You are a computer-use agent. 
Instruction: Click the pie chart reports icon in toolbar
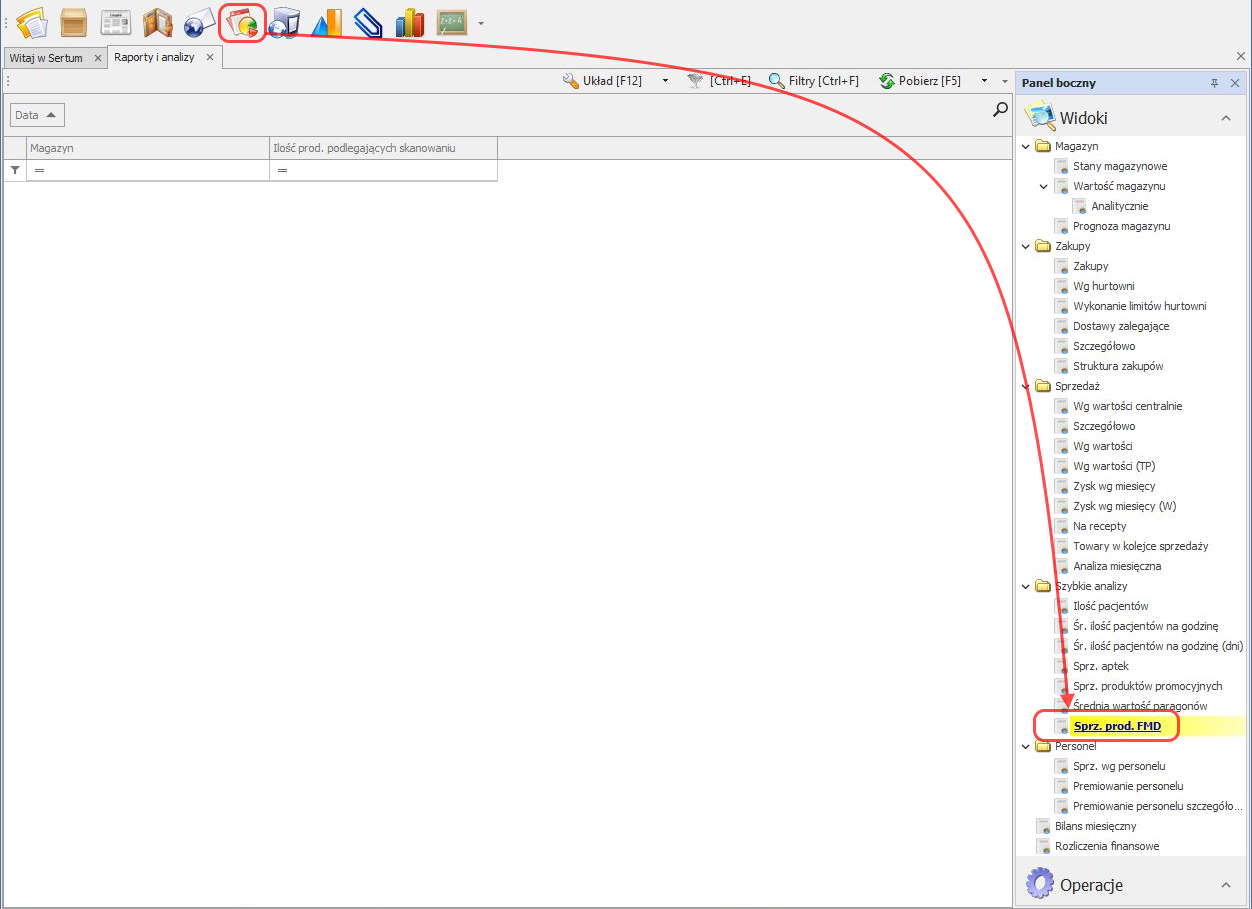(x=242, y=22)
